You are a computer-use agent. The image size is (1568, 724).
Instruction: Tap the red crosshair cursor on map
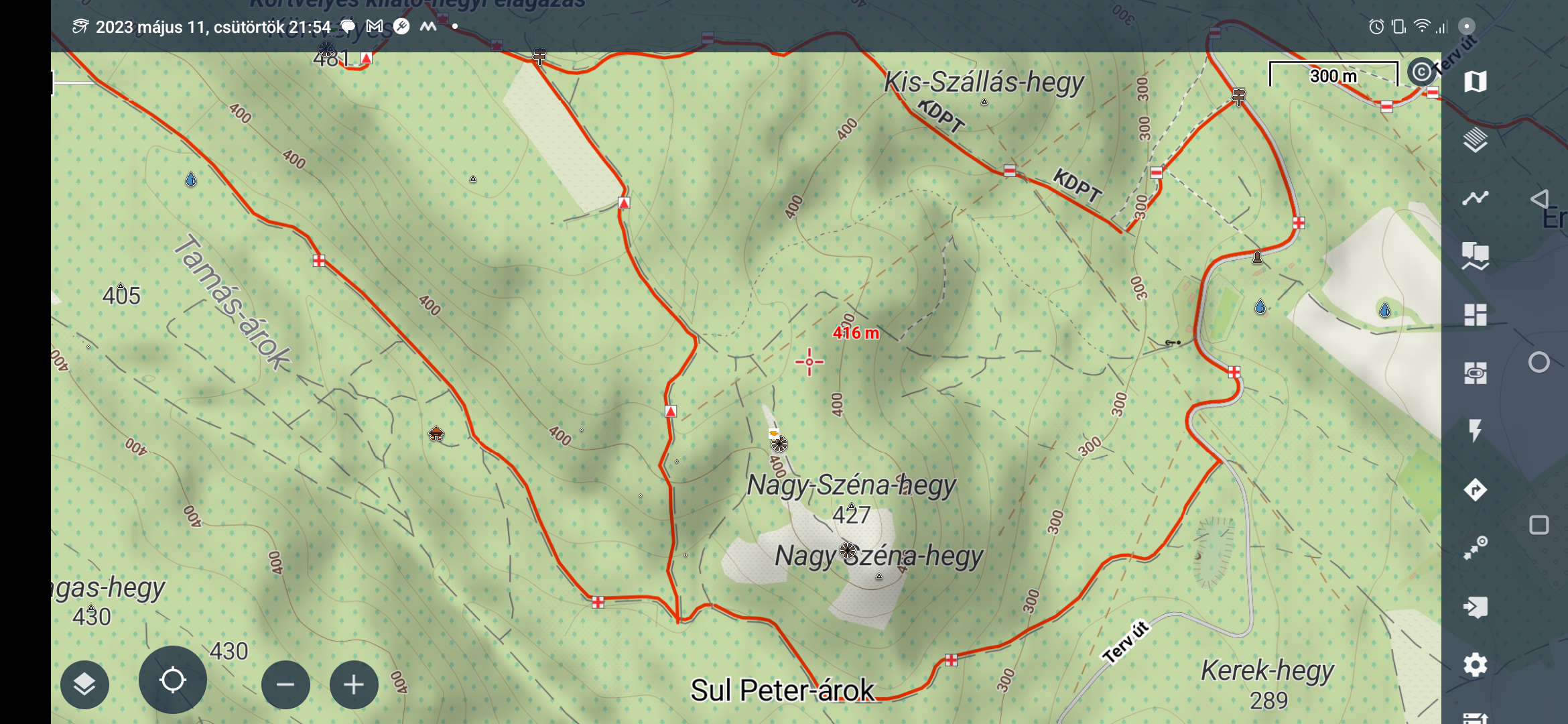(809, 362)
